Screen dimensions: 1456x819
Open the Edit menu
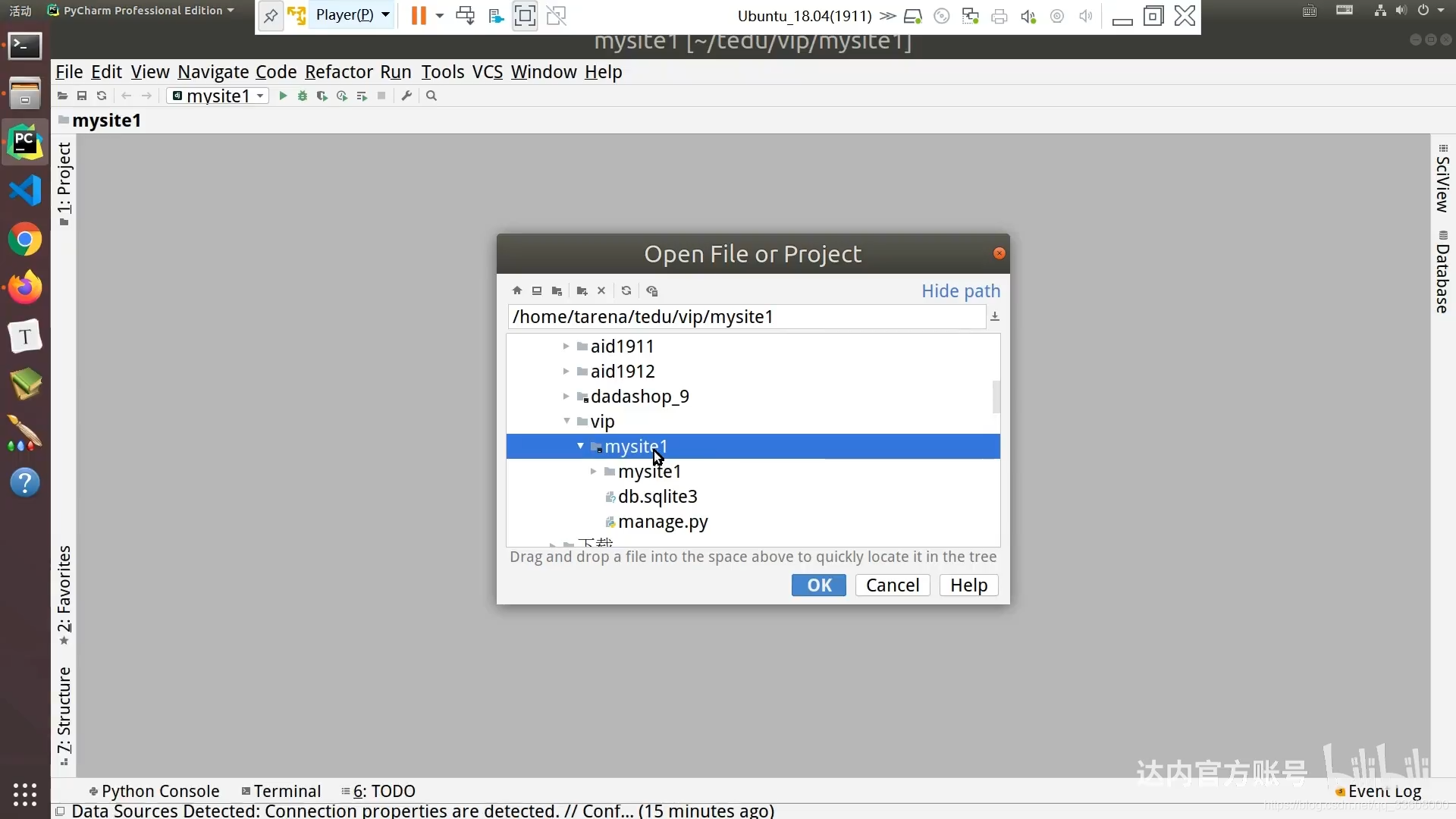pos(106,72)
